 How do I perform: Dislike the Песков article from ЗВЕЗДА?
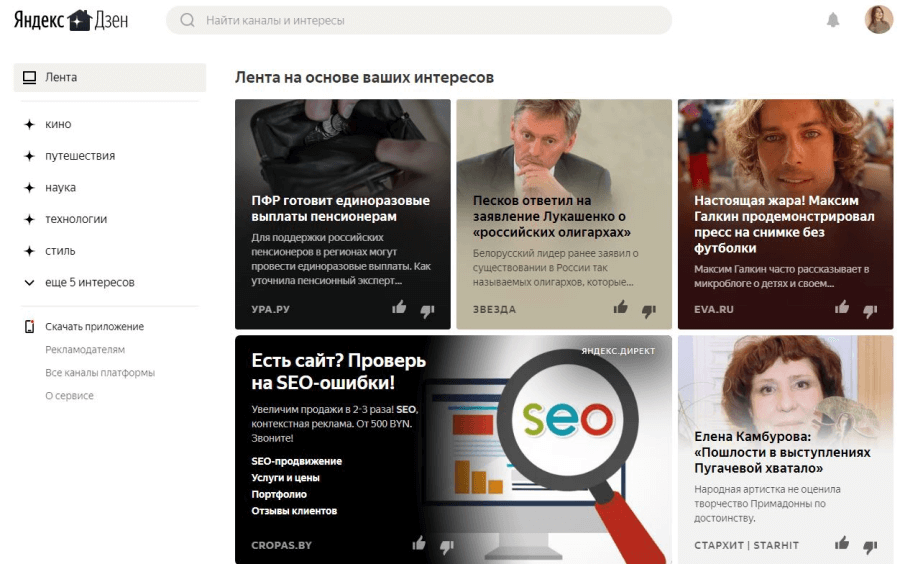click(649, 310)
